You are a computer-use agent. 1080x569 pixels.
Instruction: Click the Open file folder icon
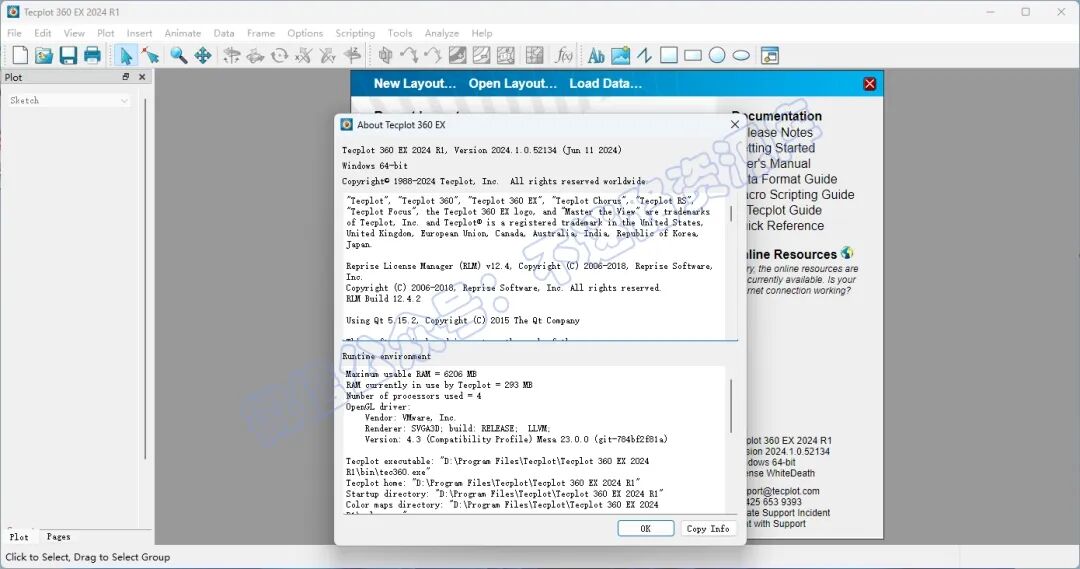tap(44, 55)
